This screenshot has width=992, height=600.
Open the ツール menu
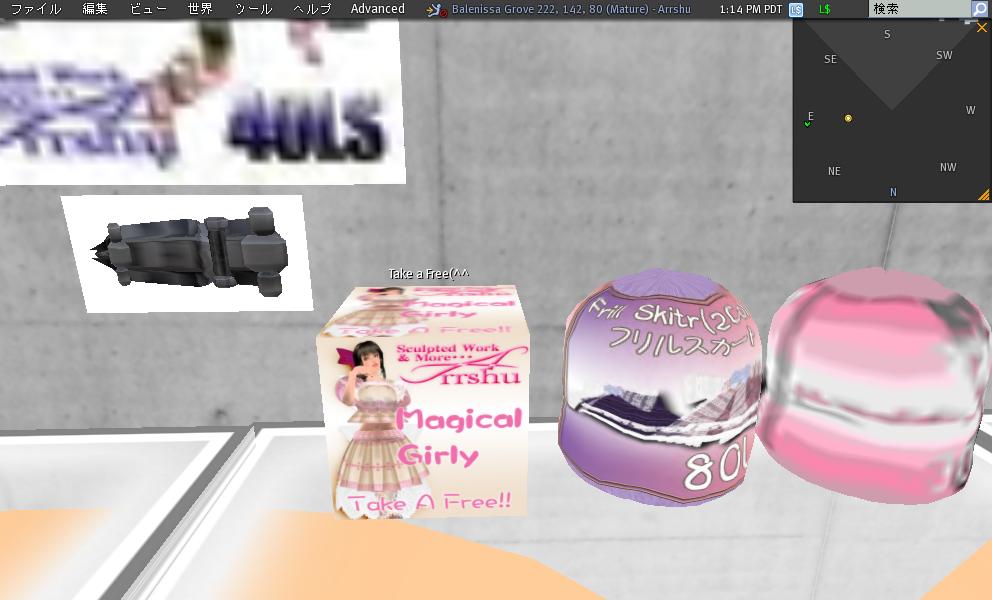pos(253,9)
